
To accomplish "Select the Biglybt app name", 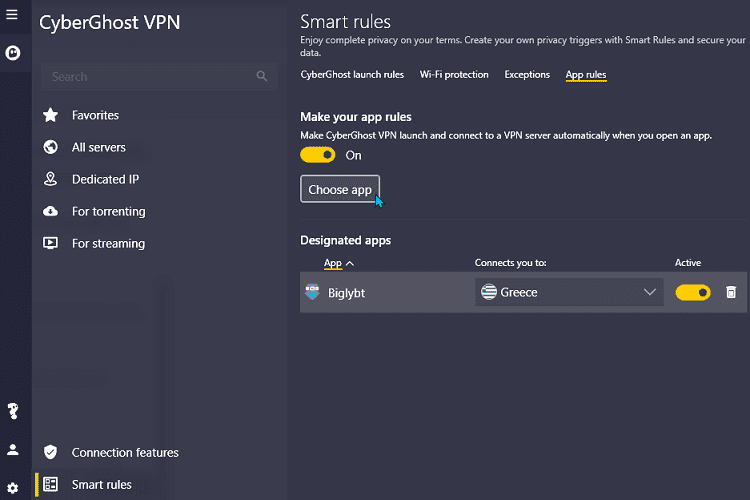I will (x=346, y=293).
